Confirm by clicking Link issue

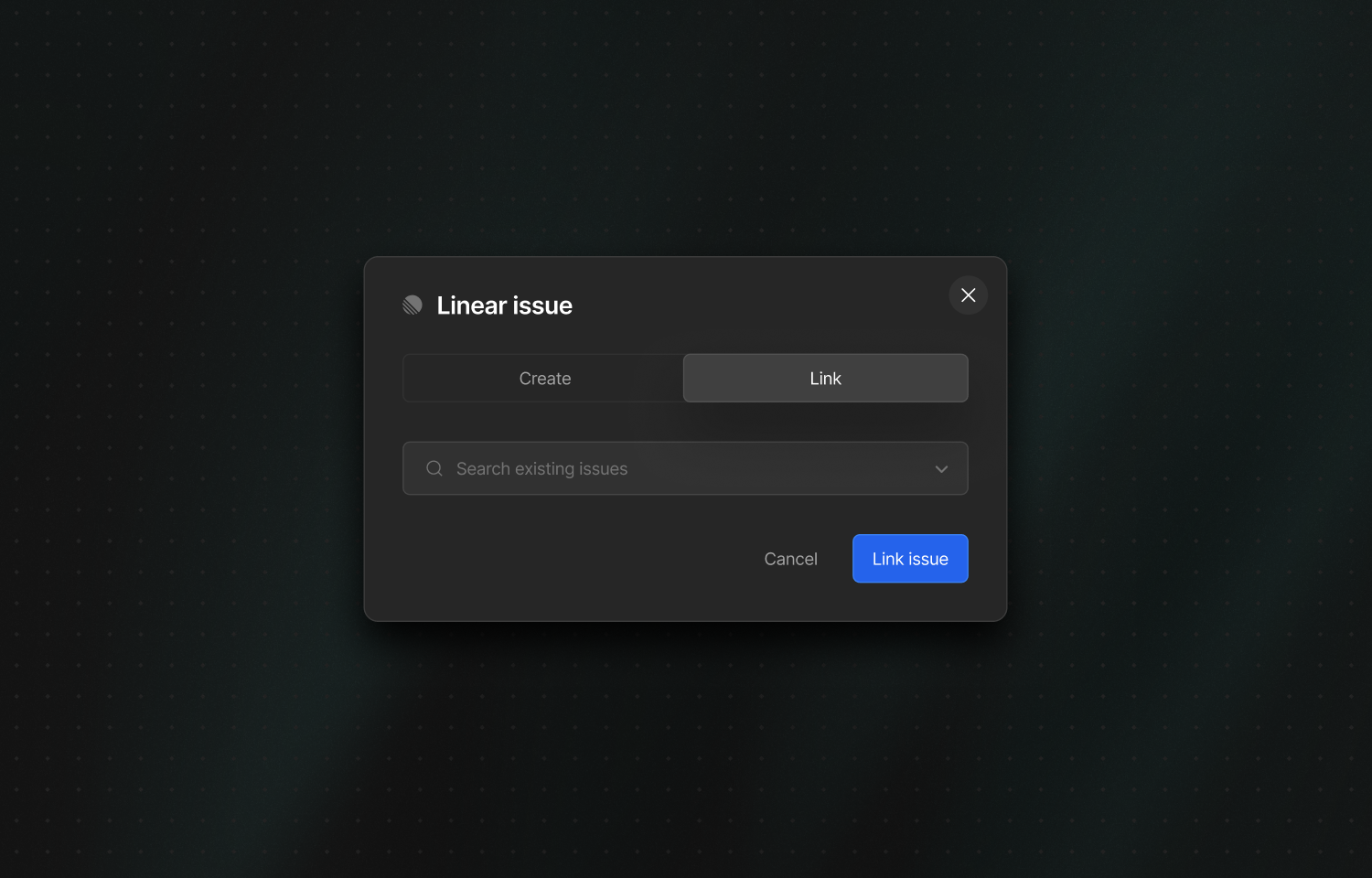[x=909, y=558]
